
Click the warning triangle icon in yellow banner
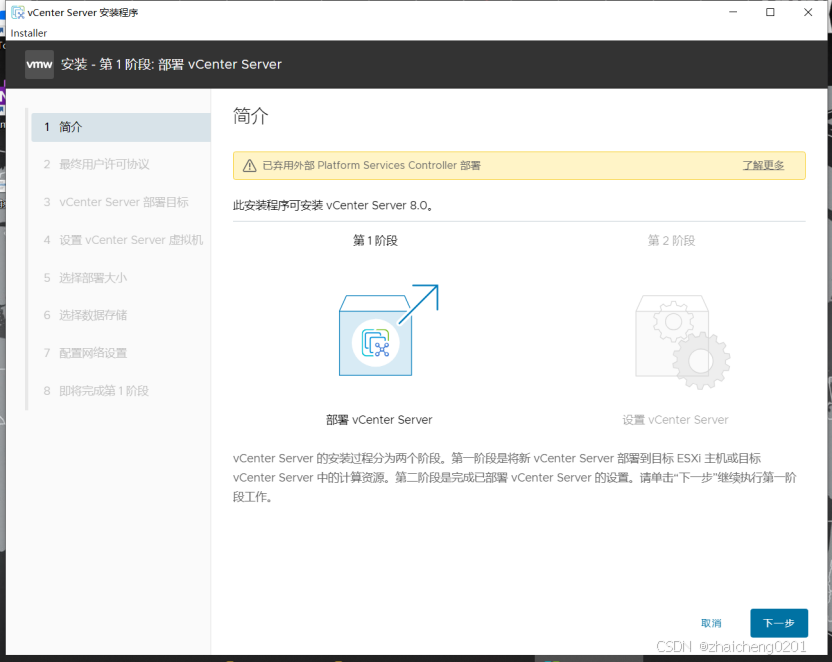(249, 166)
